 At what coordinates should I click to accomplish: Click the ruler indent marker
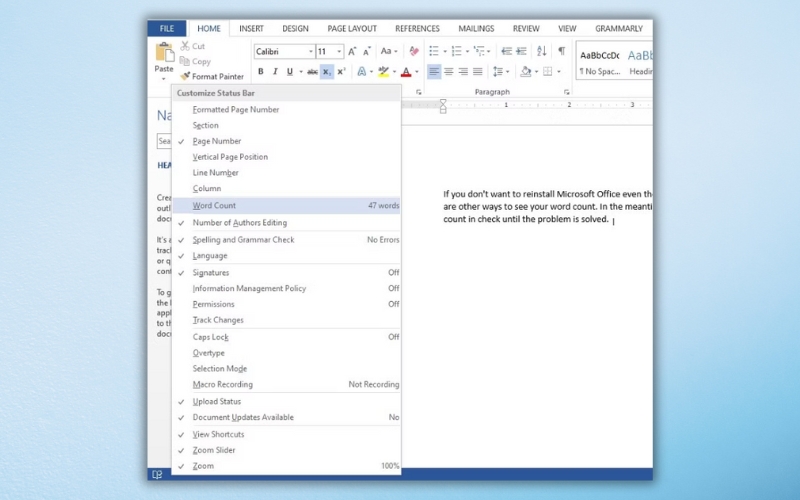point(443,106)
